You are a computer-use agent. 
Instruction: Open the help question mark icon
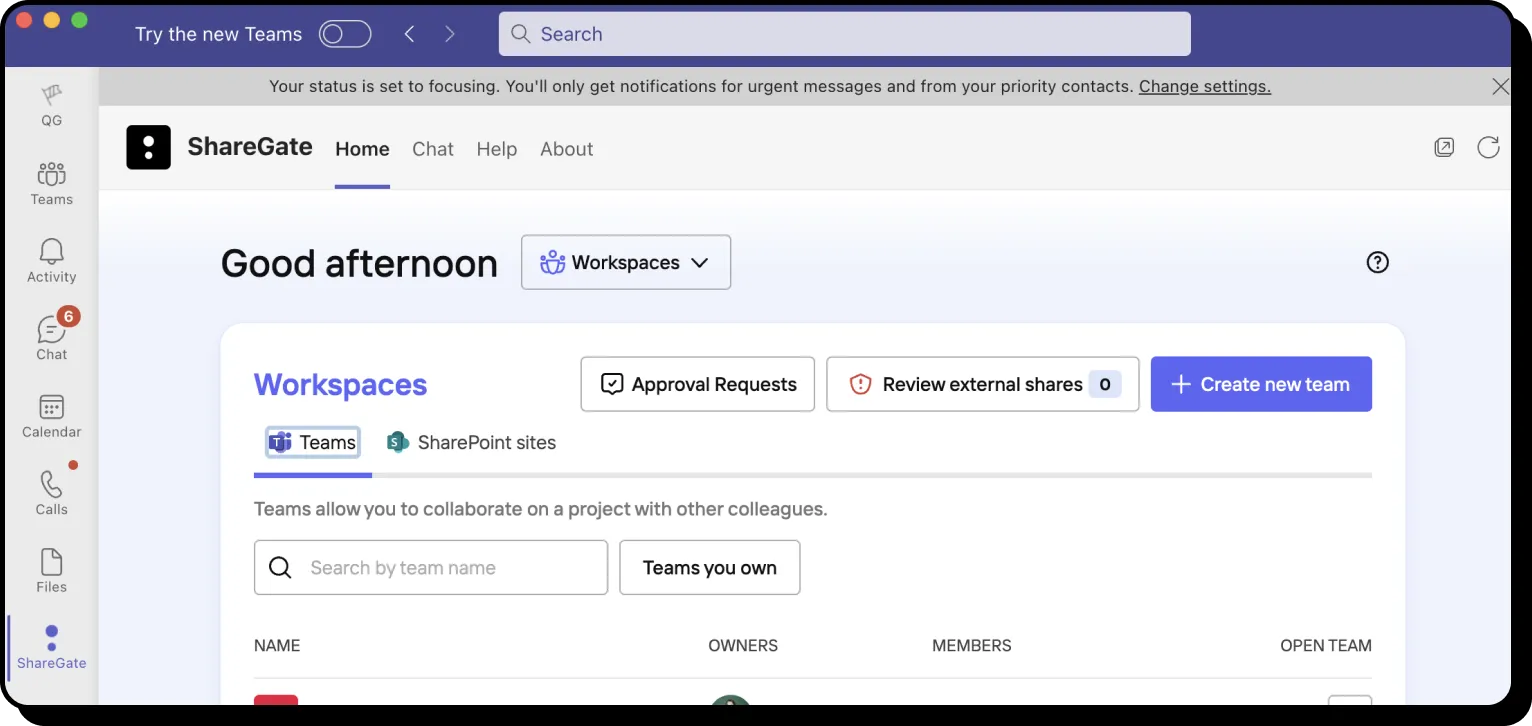coord(1378,262)
